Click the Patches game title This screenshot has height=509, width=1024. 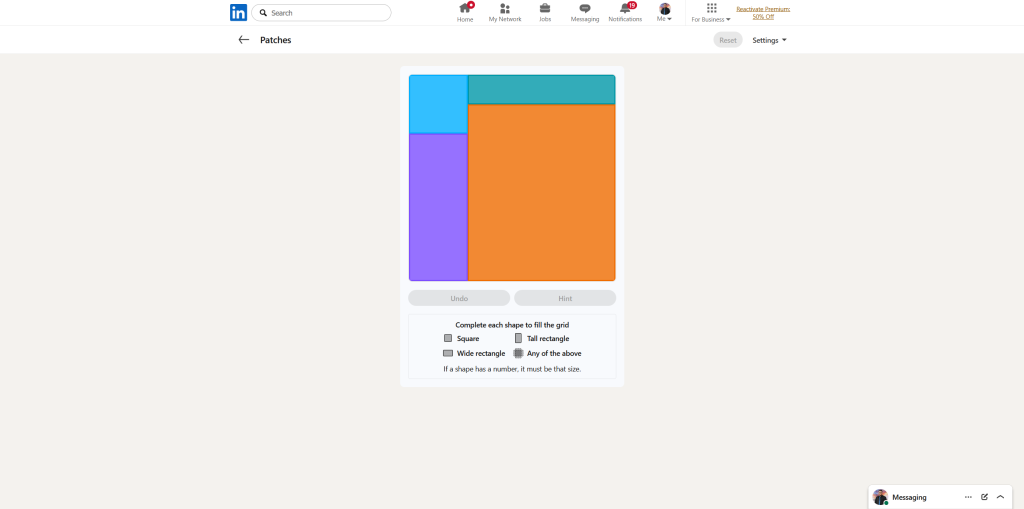click(276, 40)
